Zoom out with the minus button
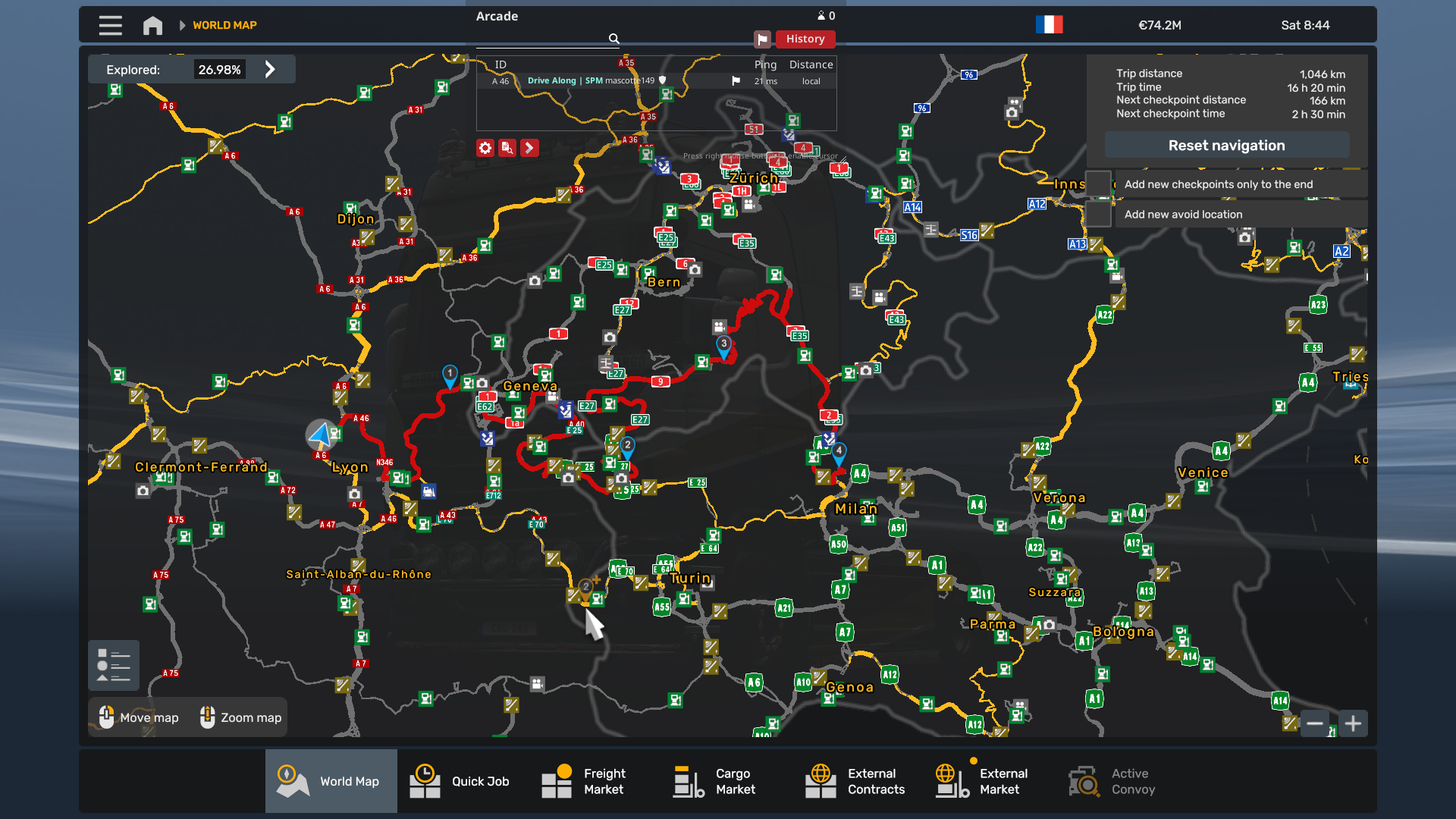Screen dimensions: 1456x819 pyautogui.click(x=1314, y=723)
